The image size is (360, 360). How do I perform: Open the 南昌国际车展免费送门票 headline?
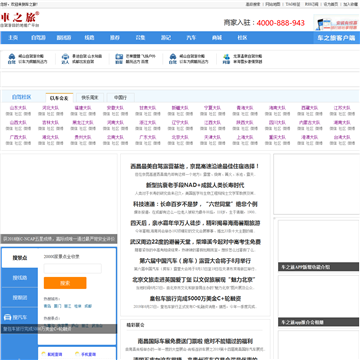195,341
